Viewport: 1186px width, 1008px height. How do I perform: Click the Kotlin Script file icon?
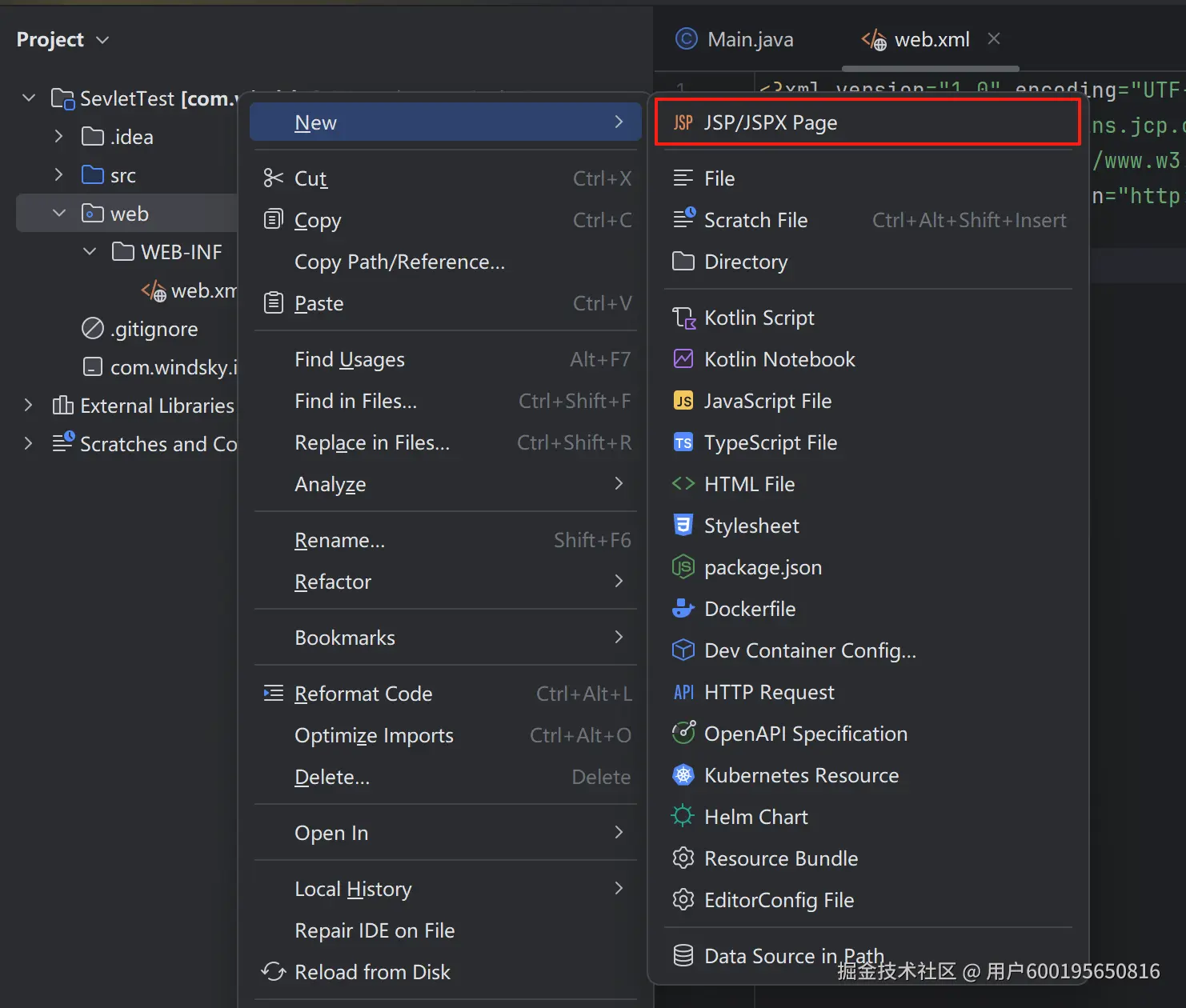tap(683, 318)
